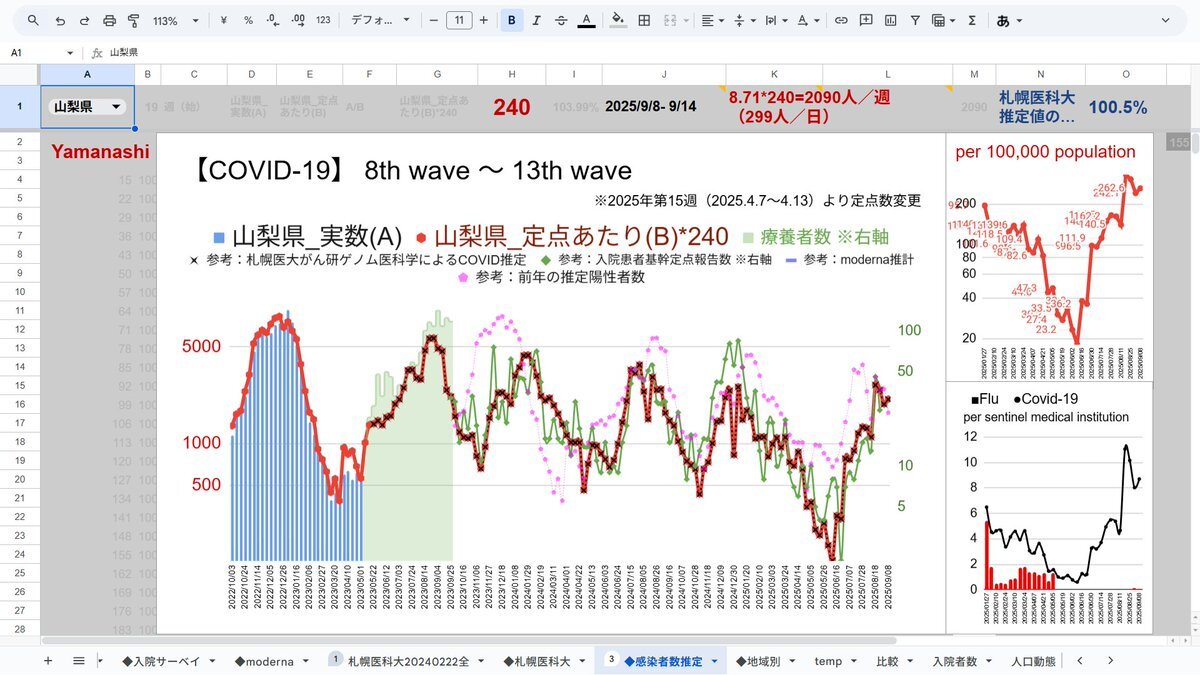The height and width of the screenshot is (675, 1200).
Task: Print the spreadsheet
Action: point(109,20)
